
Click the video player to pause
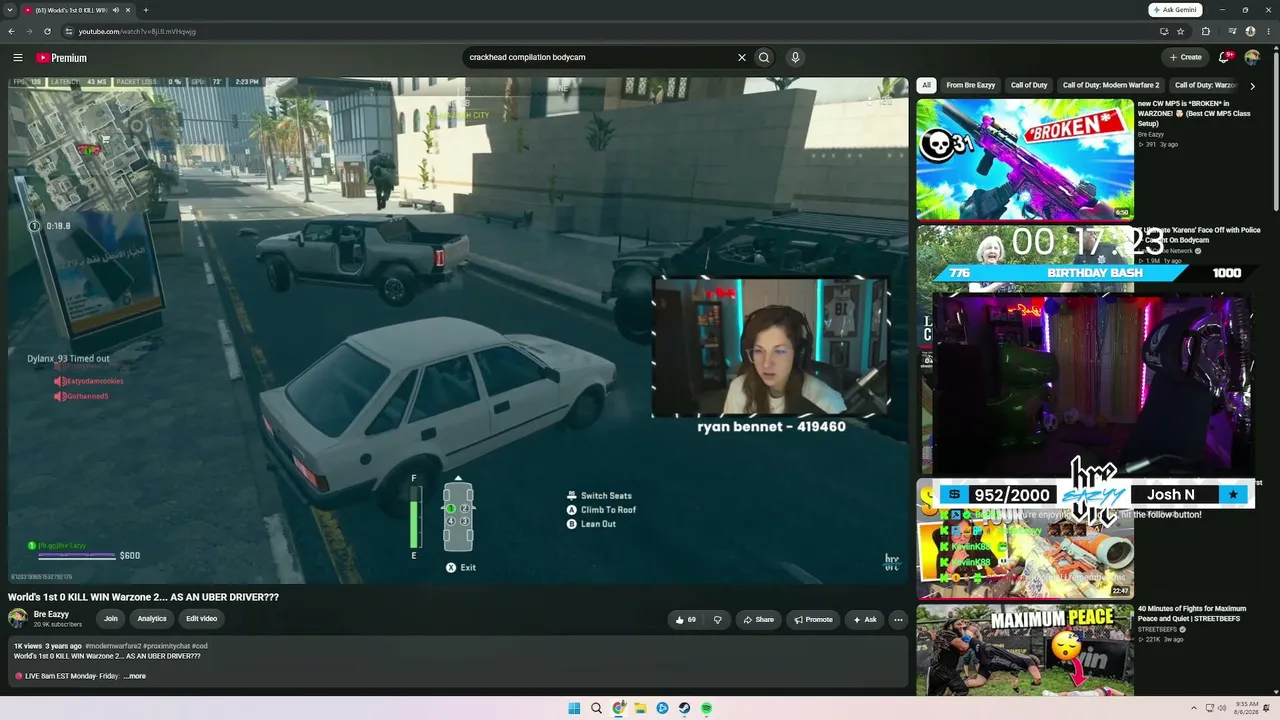coord(458,330)
